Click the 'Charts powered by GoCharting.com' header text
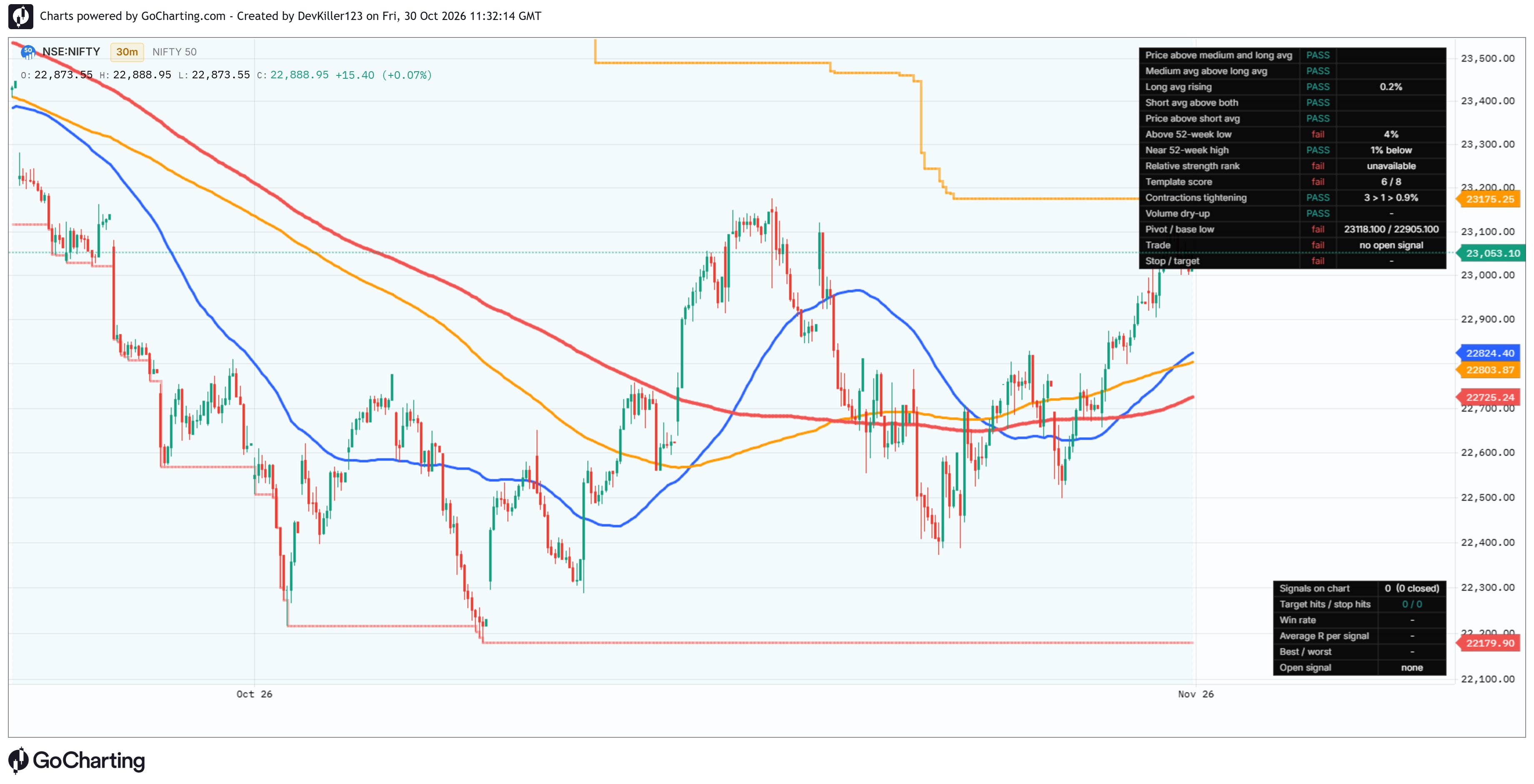 [x=132, y=16]
